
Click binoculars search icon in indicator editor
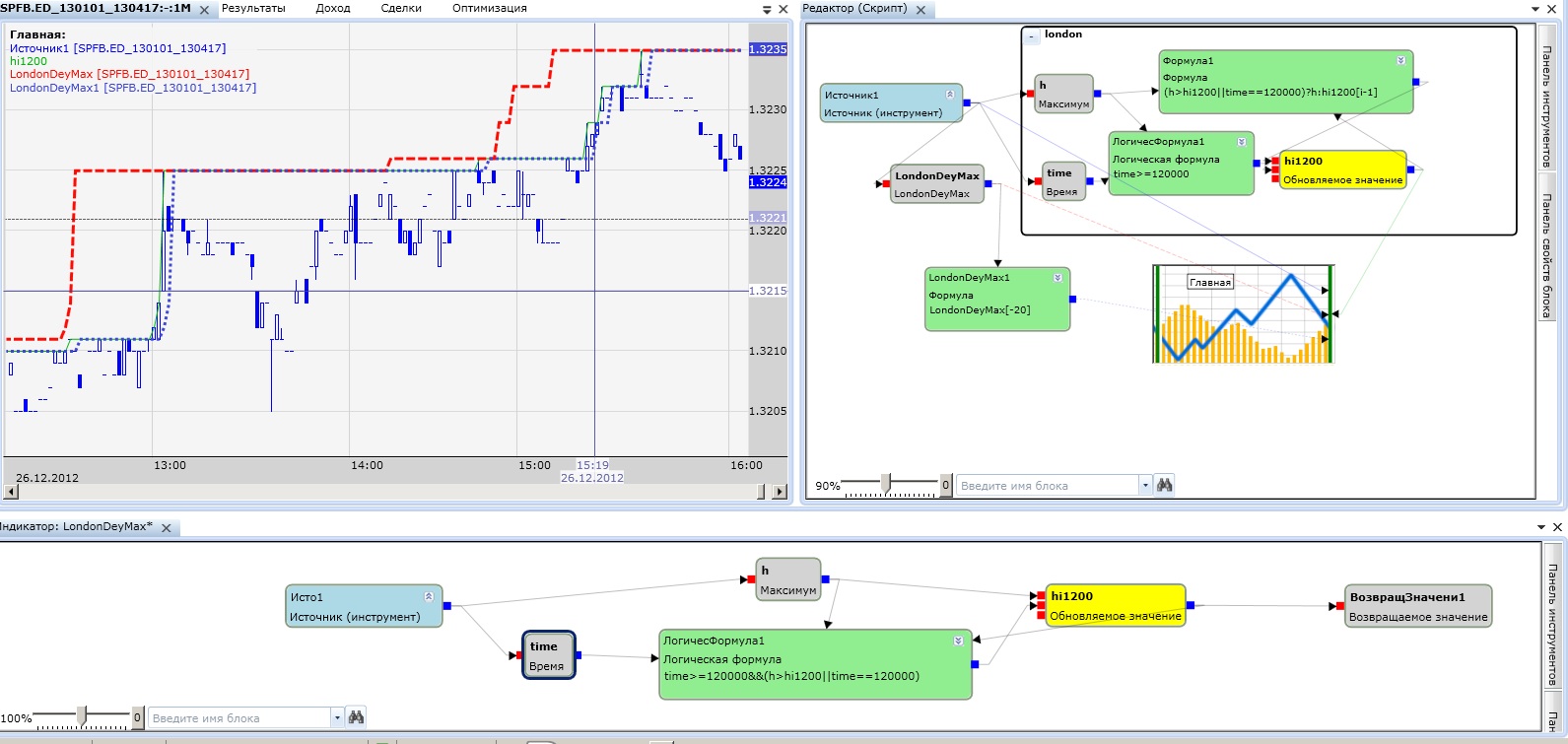coord(357,717)
